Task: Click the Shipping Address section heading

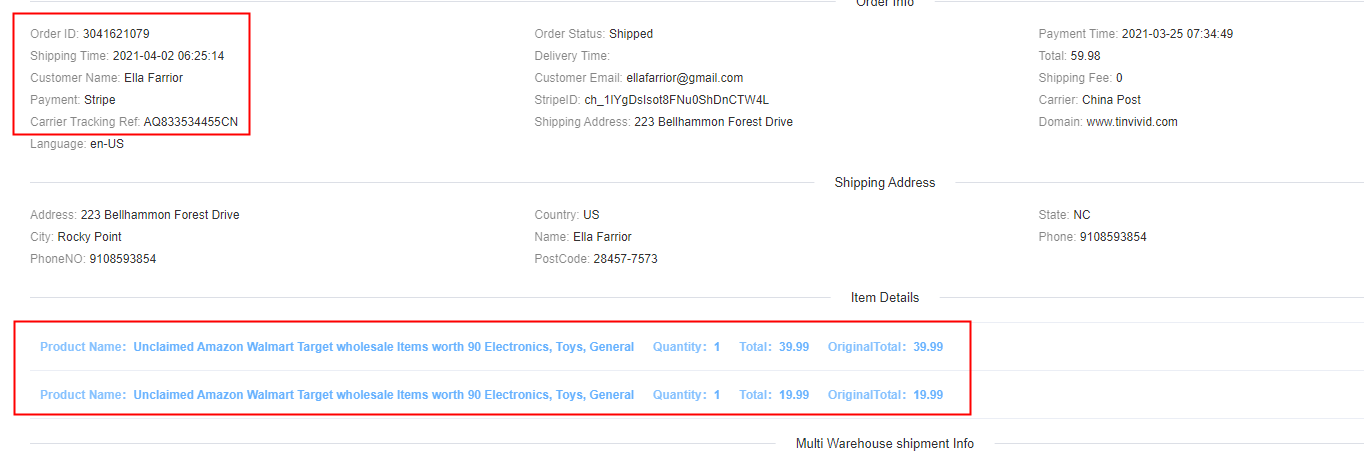Action: 885,183
